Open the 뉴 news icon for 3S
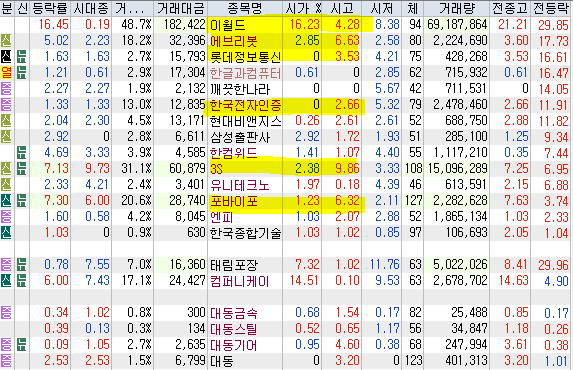 [x=22, y=169]
